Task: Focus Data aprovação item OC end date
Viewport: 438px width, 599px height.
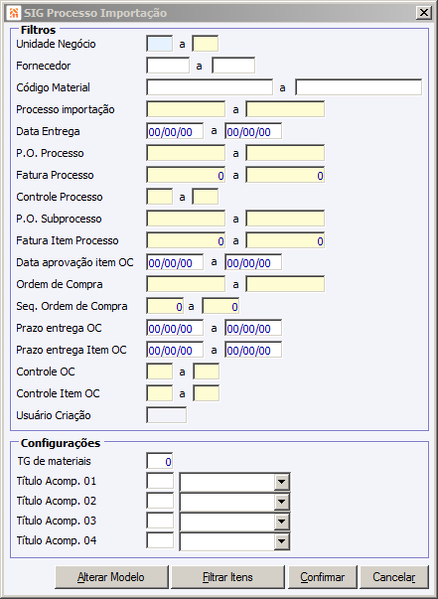Action: point(254,262)
